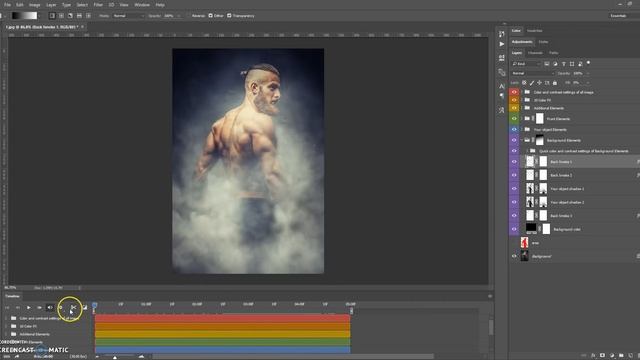Open the gradient Mode dropdown in options bar
This screenshot has height=360, width=640.
pos(128,16)
